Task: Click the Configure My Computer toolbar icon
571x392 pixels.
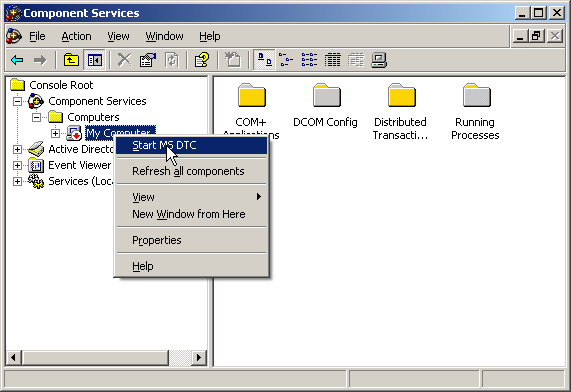Action: pos(379,60)
